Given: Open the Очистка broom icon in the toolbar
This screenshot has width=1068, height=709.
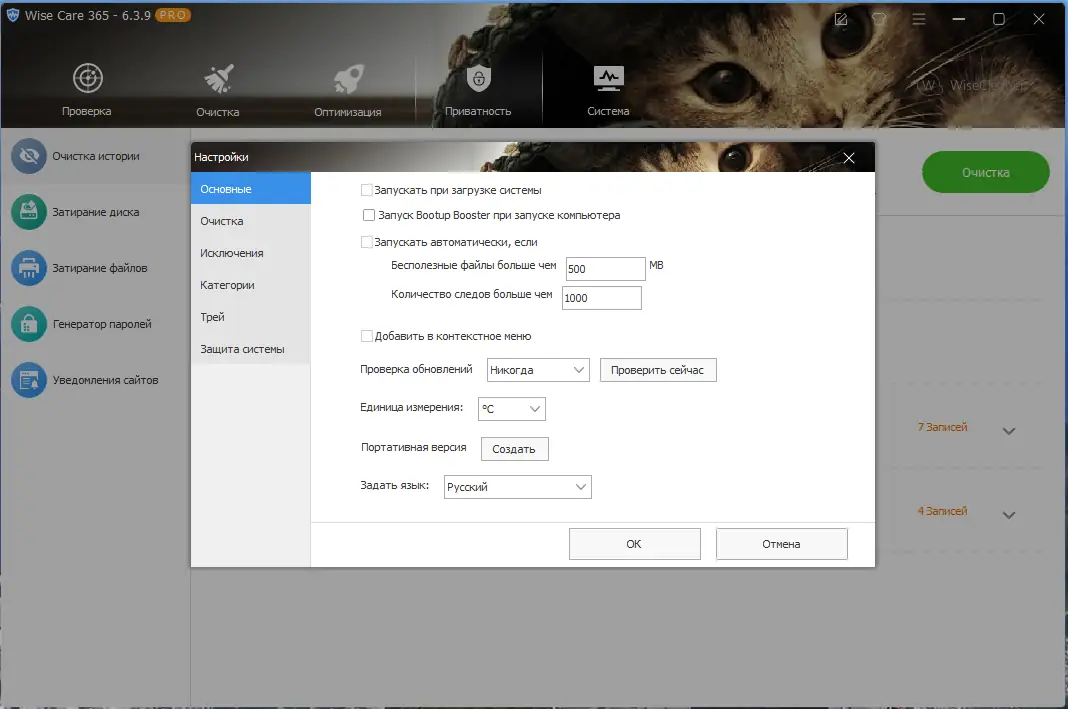Looking at the screenshot, I should point(219,78).
